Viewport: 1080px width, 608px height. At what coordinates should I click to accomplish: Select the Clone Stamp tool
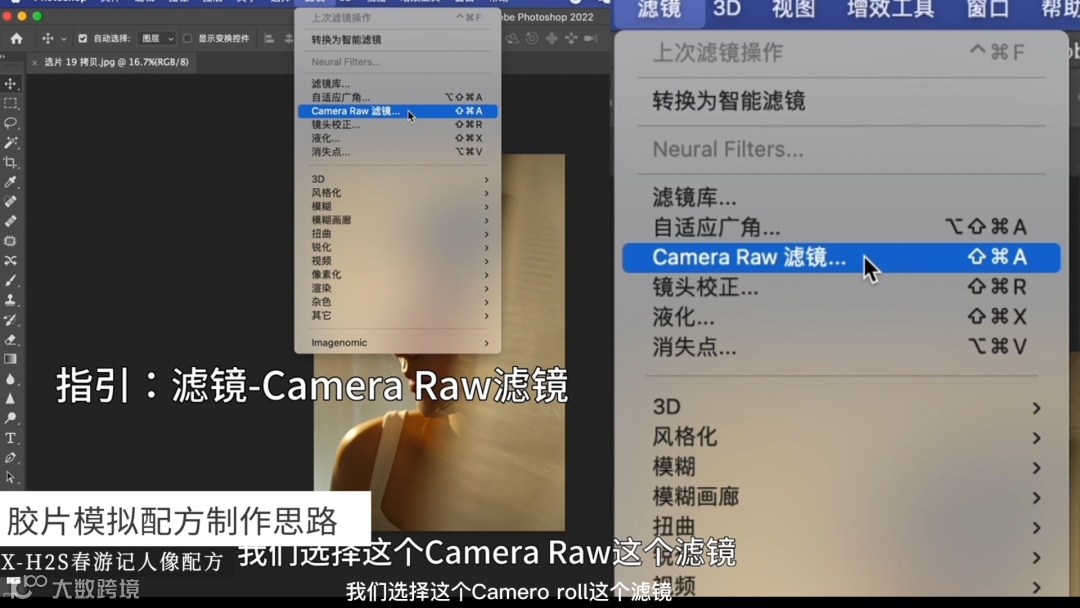(x=10, y=300)
